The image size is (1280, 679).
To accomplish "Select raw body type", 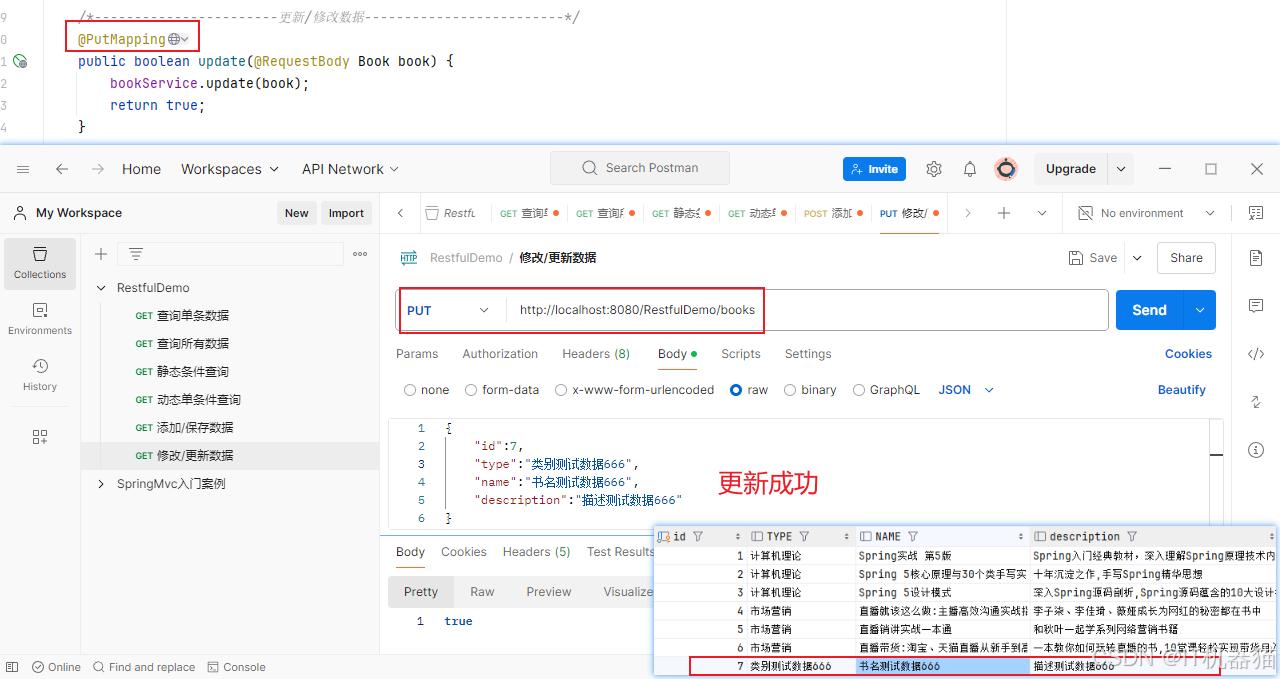I will tap(749, 390).
